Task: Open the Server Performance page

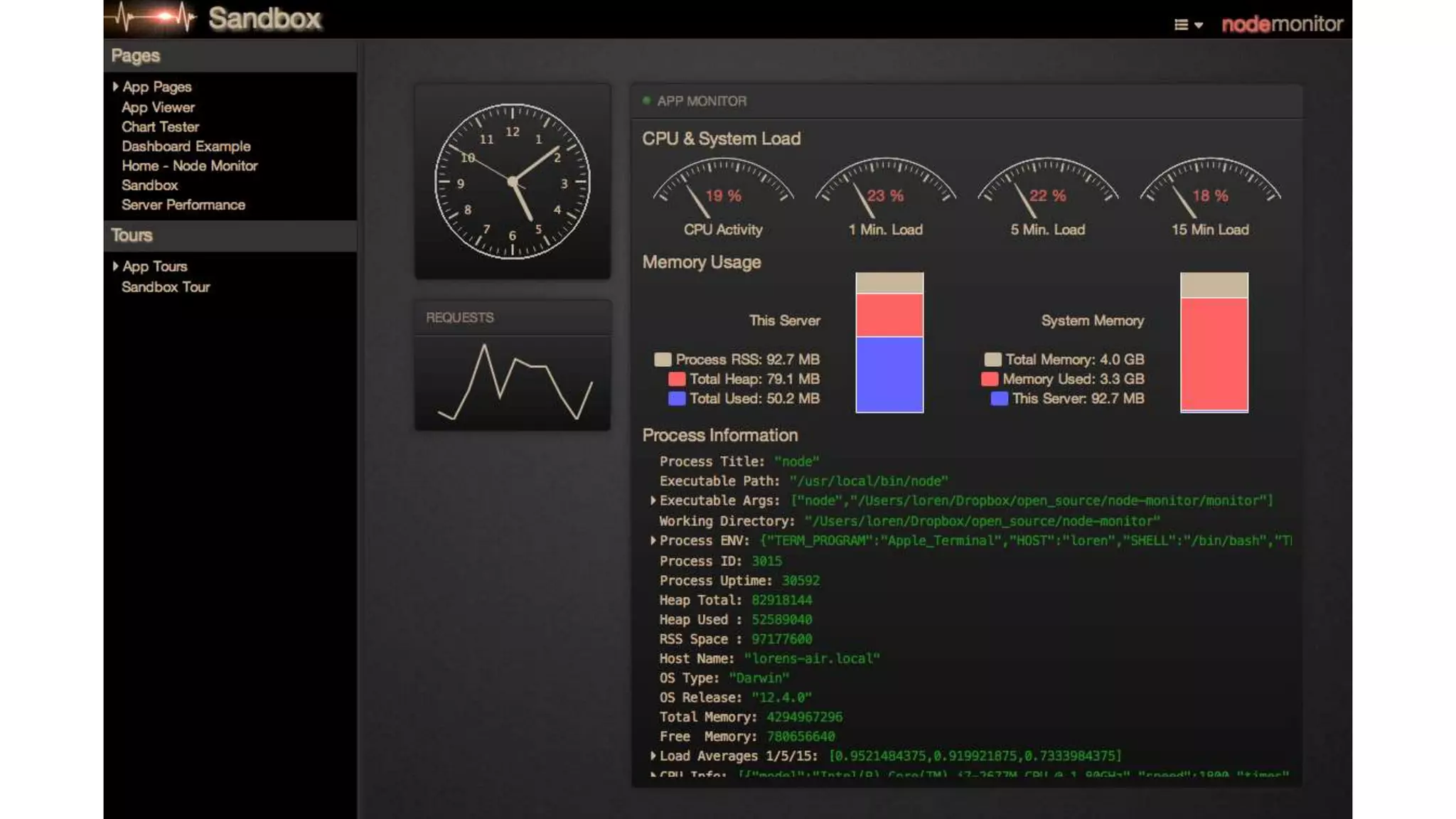Action: click(183, 205)
